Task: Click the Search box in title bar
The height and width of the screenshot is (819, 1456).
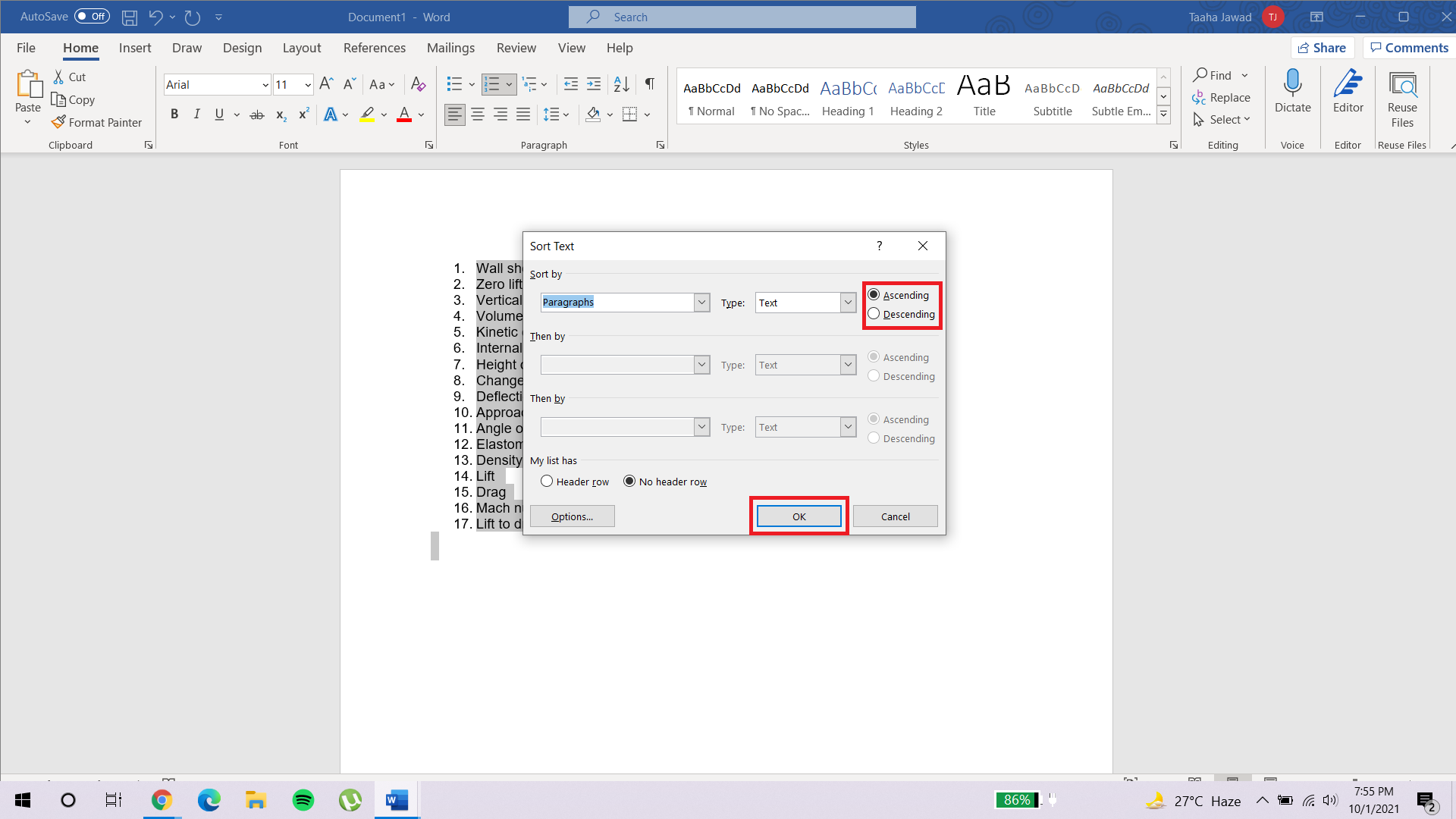Action: (x=742, y=17)
